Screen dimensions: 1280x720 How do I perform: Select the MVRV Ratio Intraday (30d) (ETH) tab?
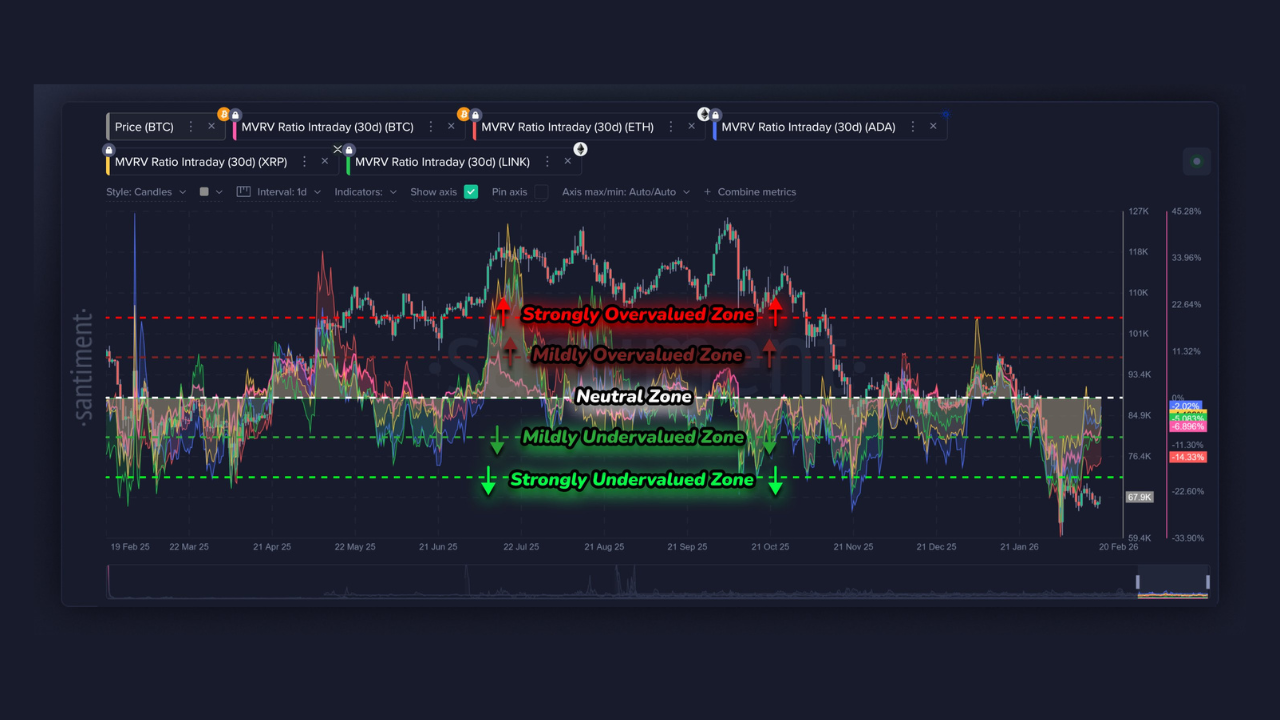567,127
